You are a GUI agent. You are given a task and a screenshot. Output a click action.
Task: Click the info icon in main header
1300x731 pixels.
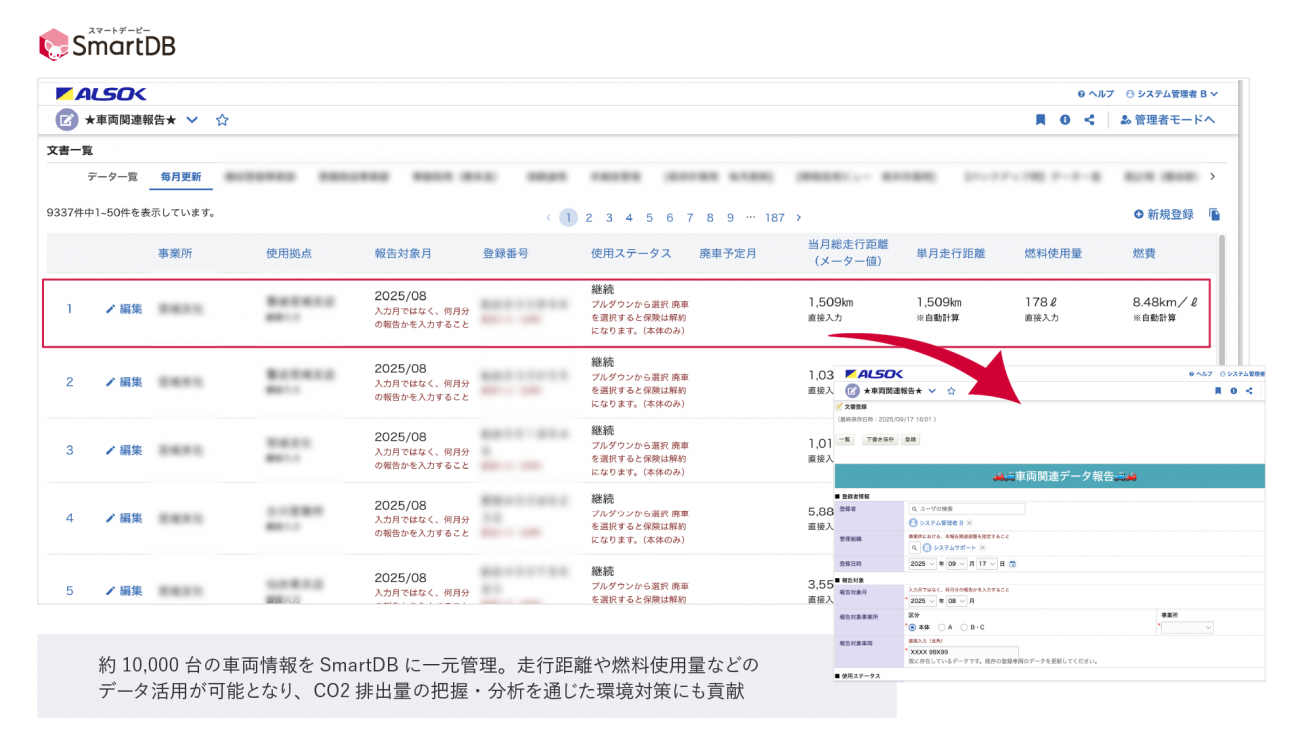[1065, 120]
